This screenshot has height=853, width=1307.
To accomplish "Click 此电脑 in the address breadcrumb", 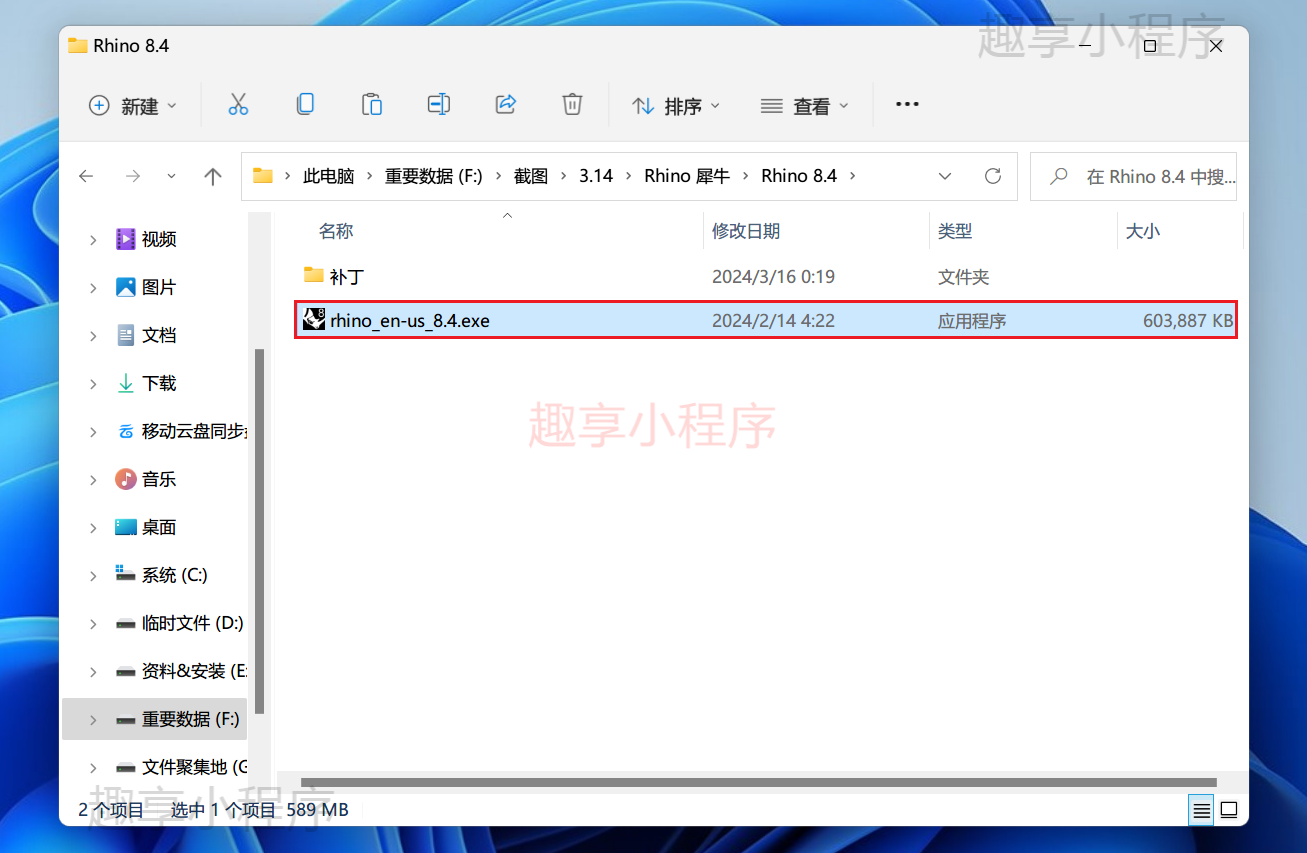I will pyautogui.click(x=329, y=176).
